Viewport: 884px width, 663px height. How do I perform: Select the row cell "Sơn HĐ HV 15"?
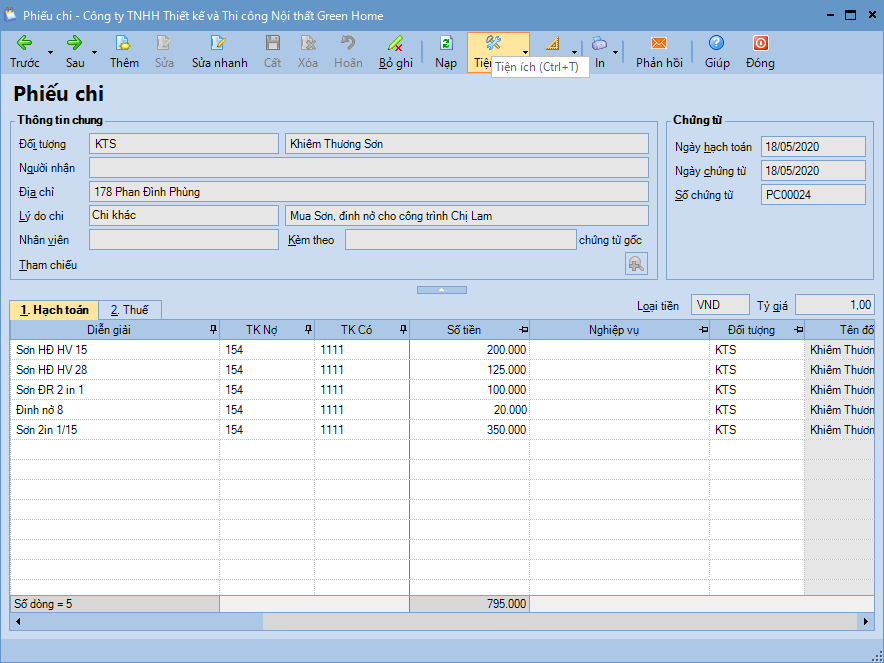pyautogui.click(x=114, y=350)
